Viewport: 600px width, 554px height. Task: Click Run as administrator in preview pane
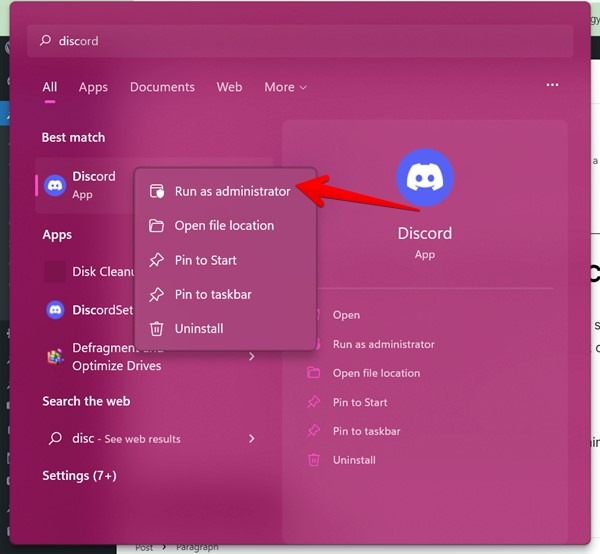point(383,344)
